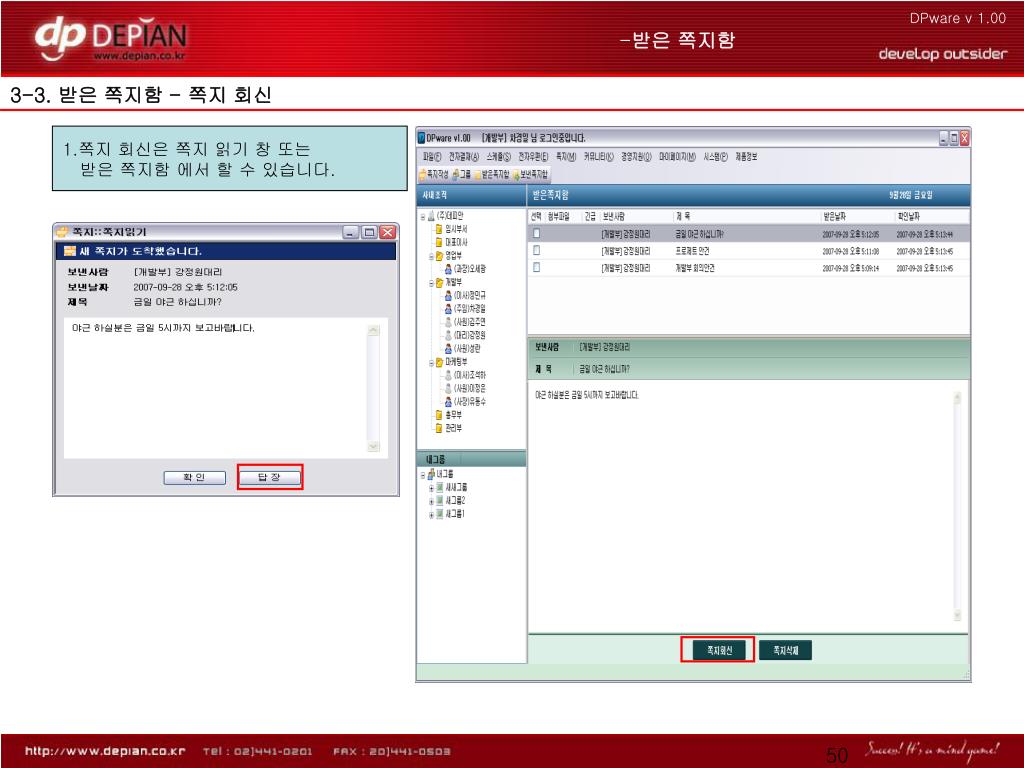Click the 영업부 open folder icon

(x=440, y=256)
